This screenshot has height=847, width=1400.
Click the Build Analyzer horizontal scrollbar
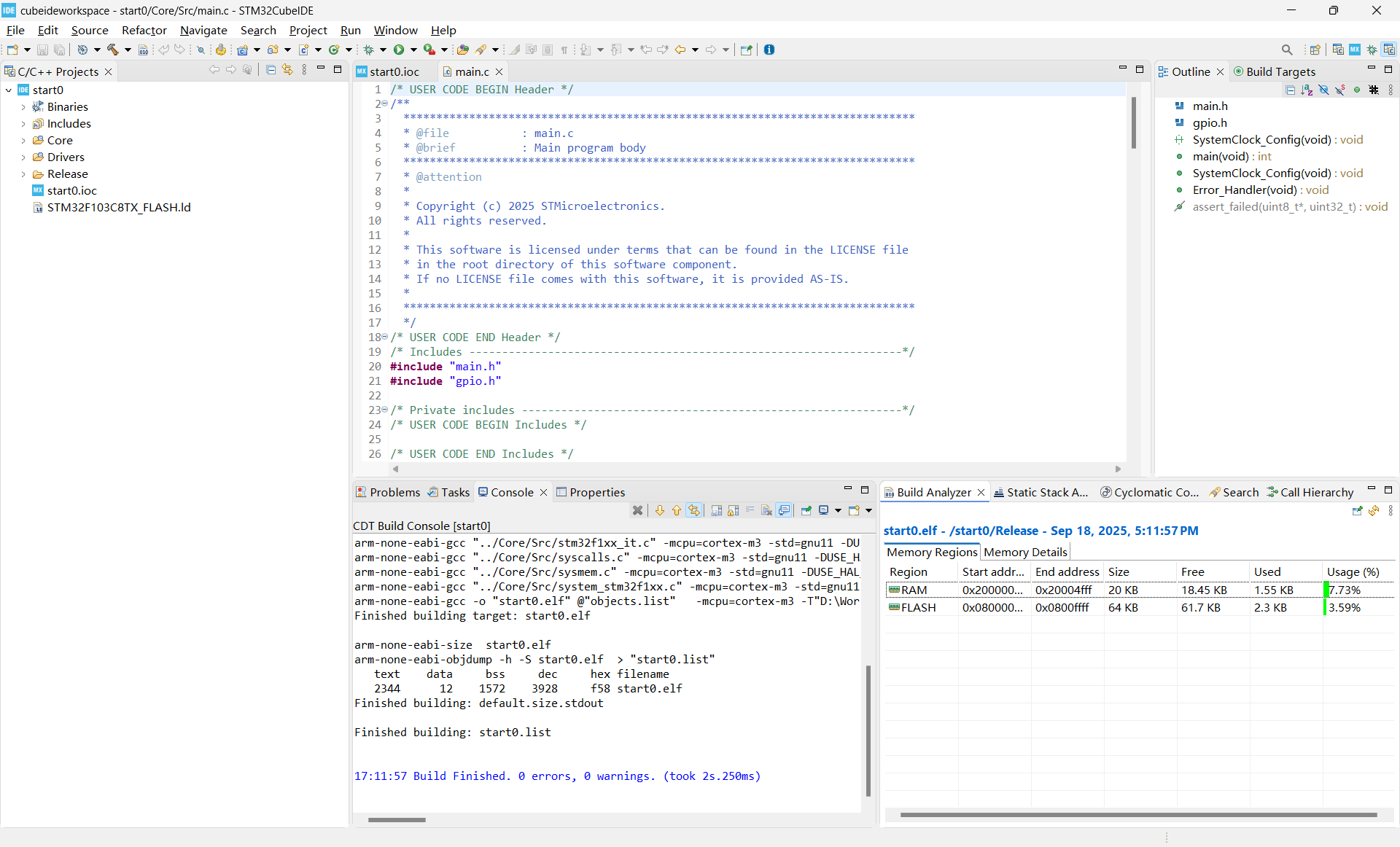click(1139, 815)
